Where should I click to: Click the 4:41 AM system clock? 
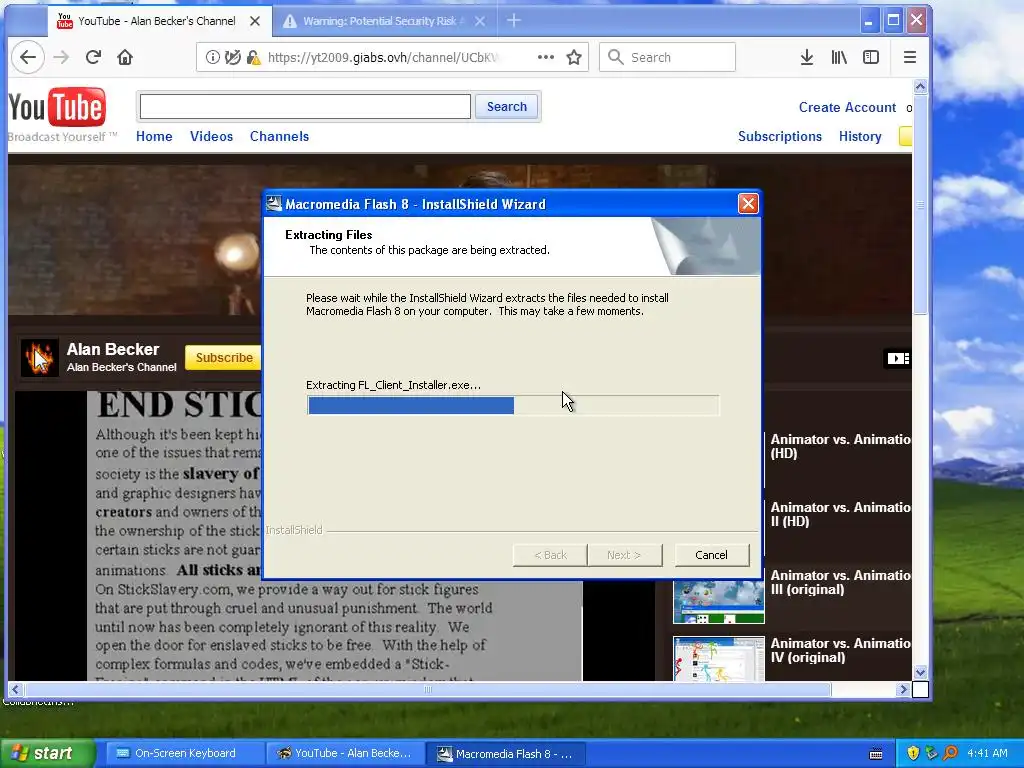[987, 753]
